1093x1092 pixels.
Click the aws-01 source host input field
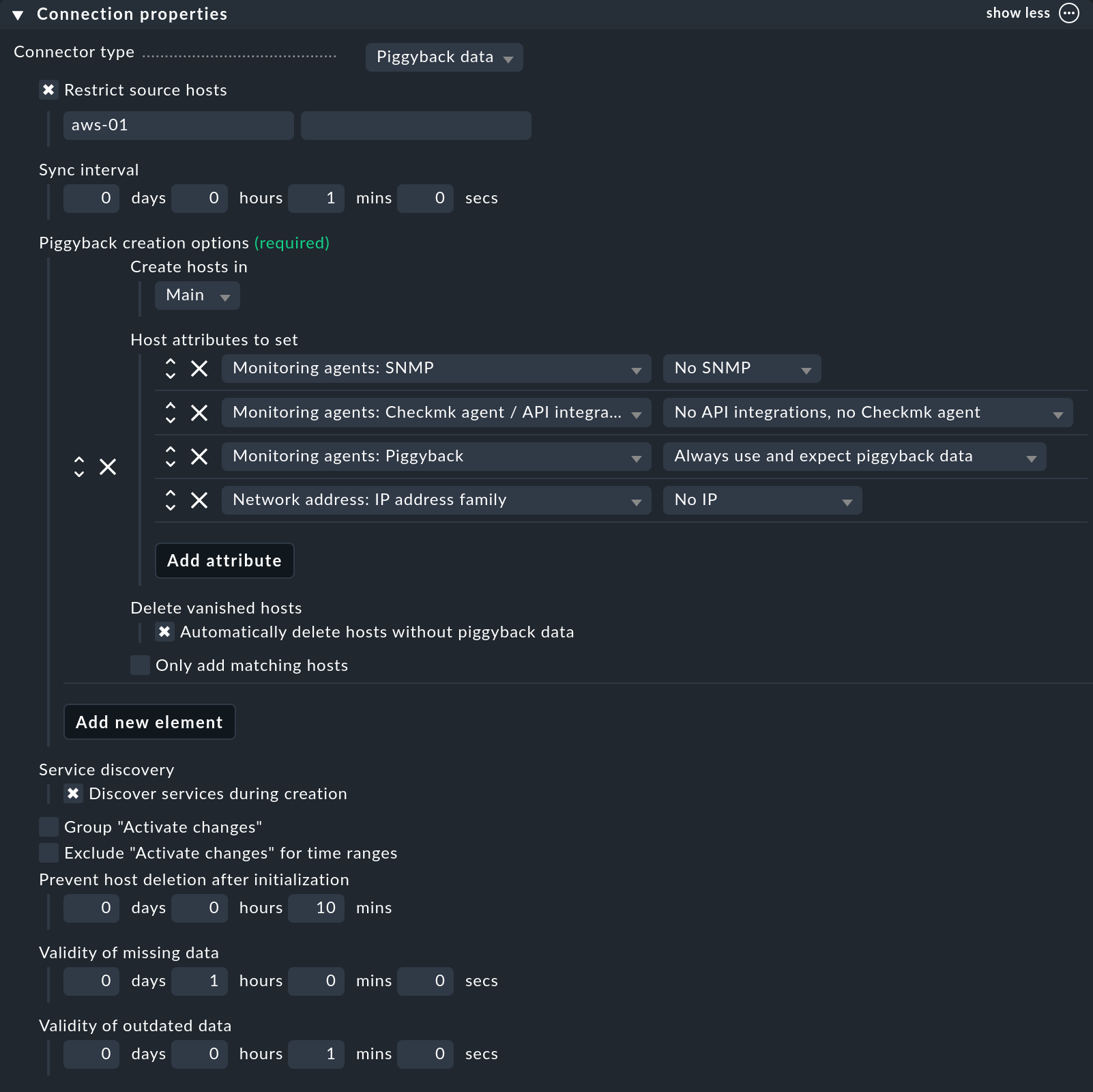(178, 126)
